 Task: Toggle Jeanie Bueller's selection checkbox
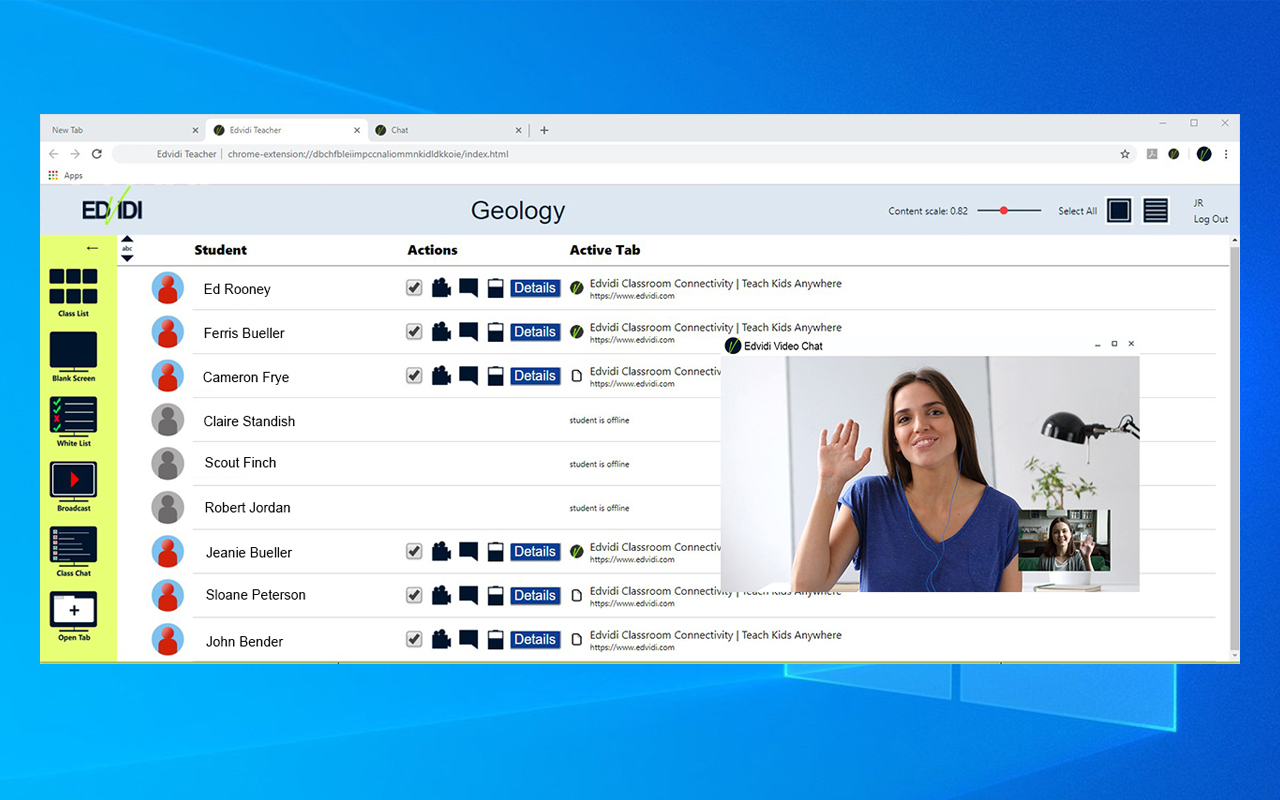pos(414,552)
